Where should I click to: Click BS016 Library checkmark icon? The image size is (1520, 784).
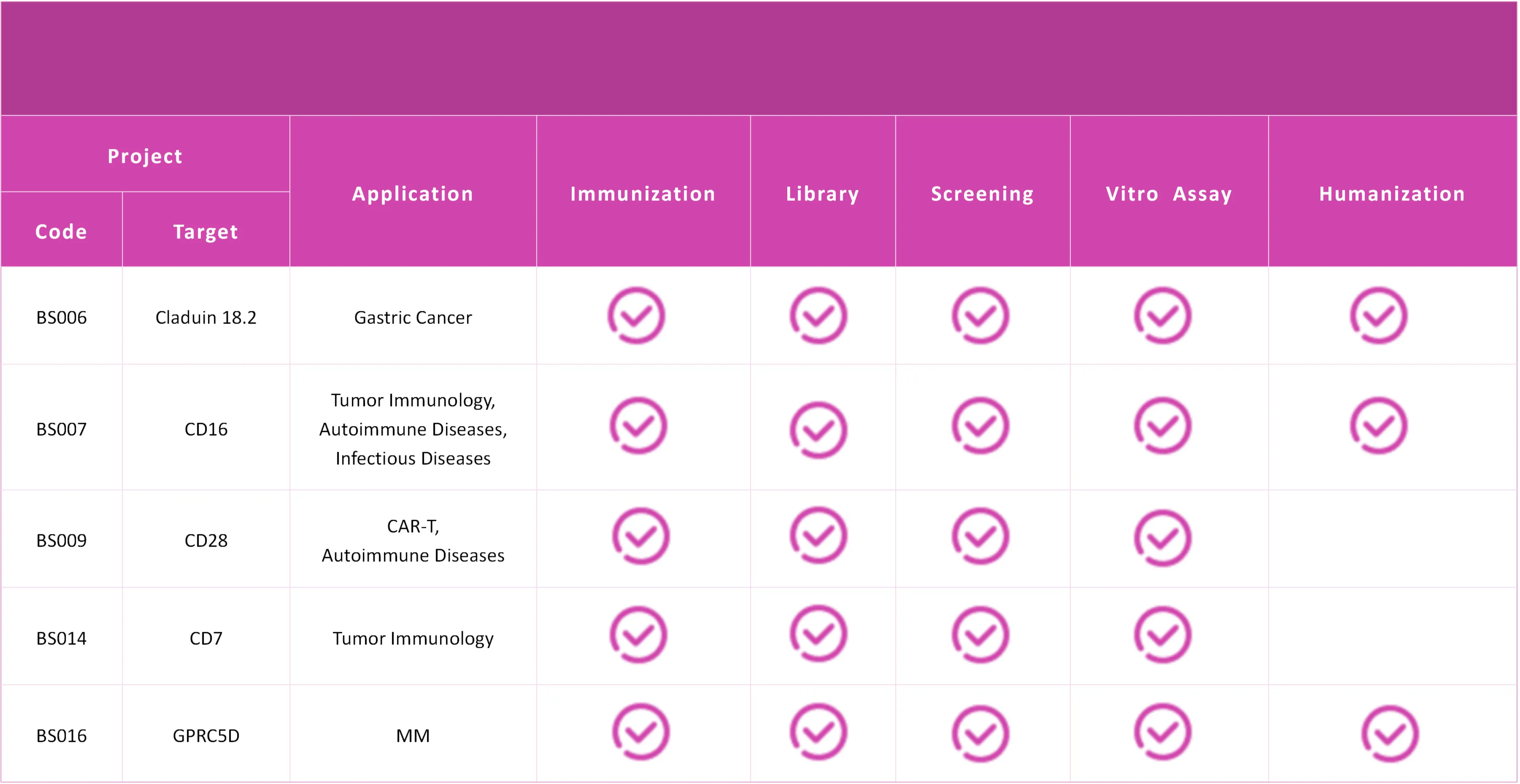(x=818, y=732)
